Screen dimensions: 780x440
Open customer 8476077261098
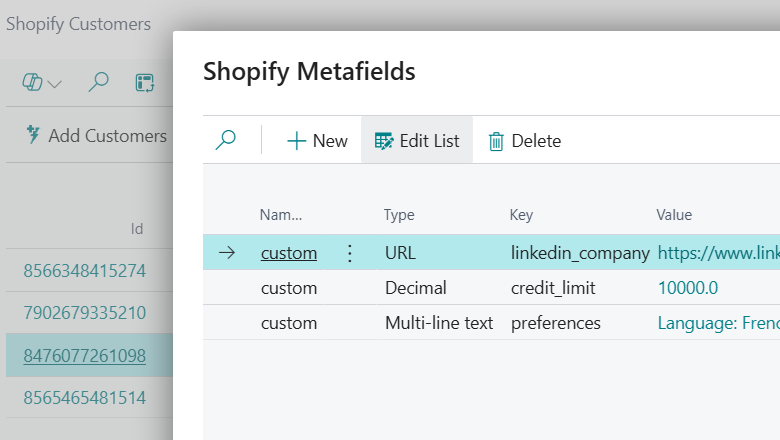tap(85, 356)
